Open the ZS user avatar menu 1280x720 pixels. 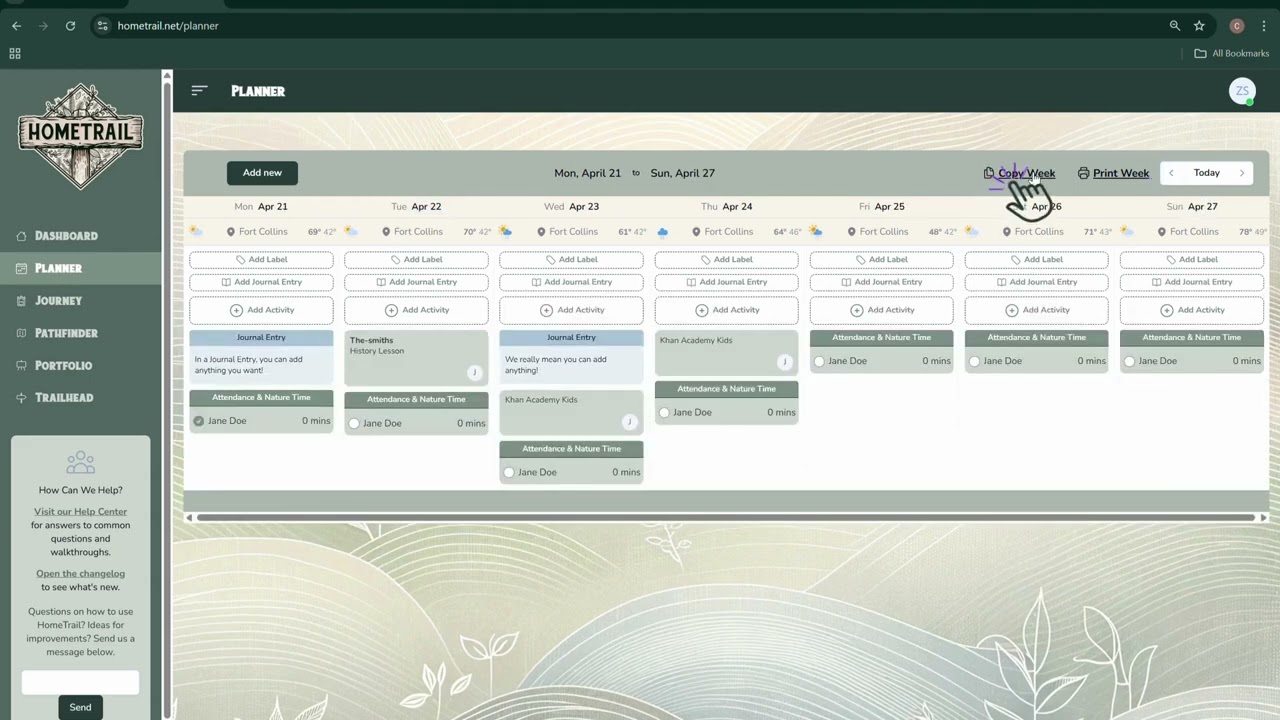(1242, 91)
